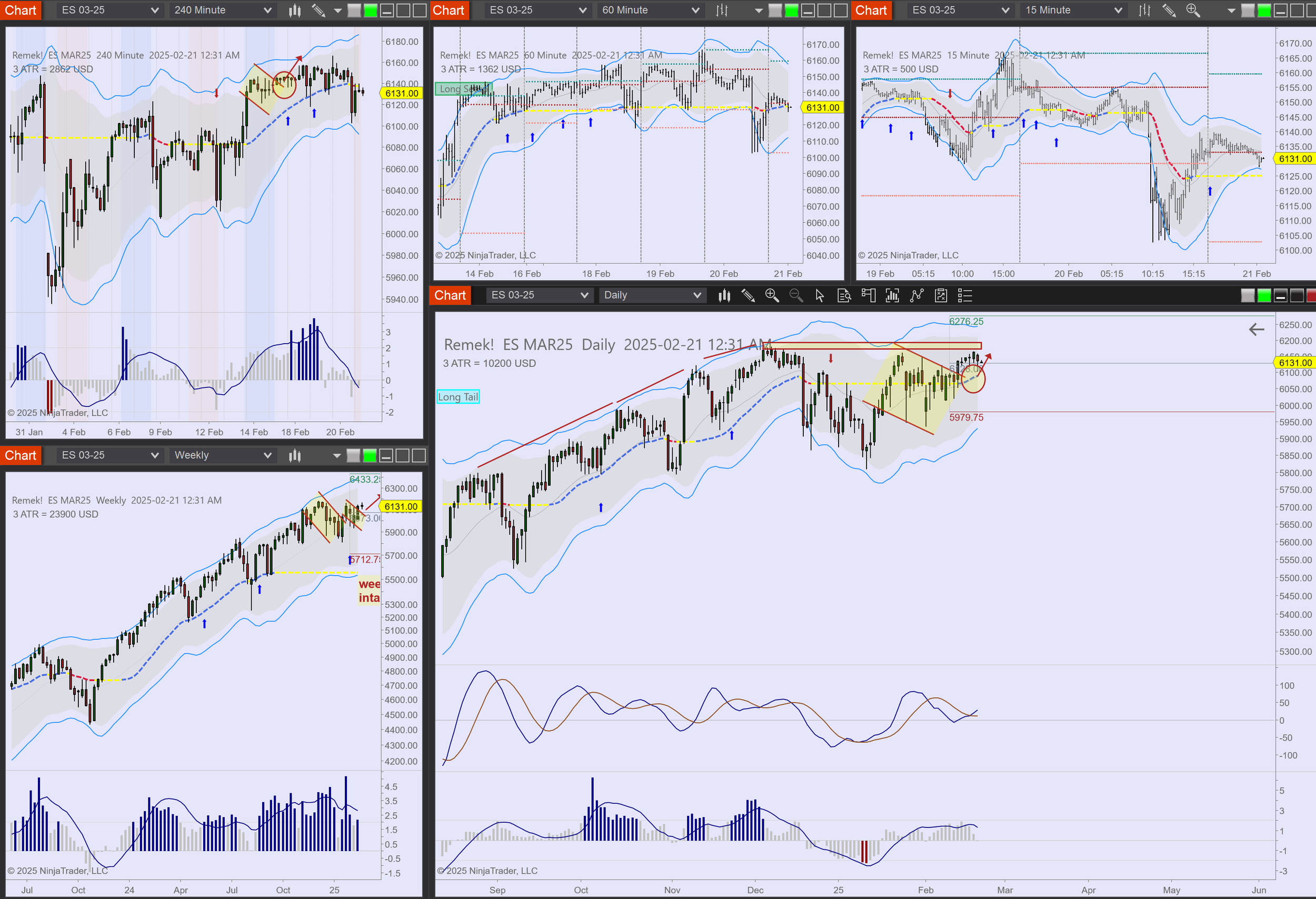Click the Long Tail label on the Daily chart
The width and height of the screenshot is (1316, 899).
pyautogui.click(x=457, y=397)
